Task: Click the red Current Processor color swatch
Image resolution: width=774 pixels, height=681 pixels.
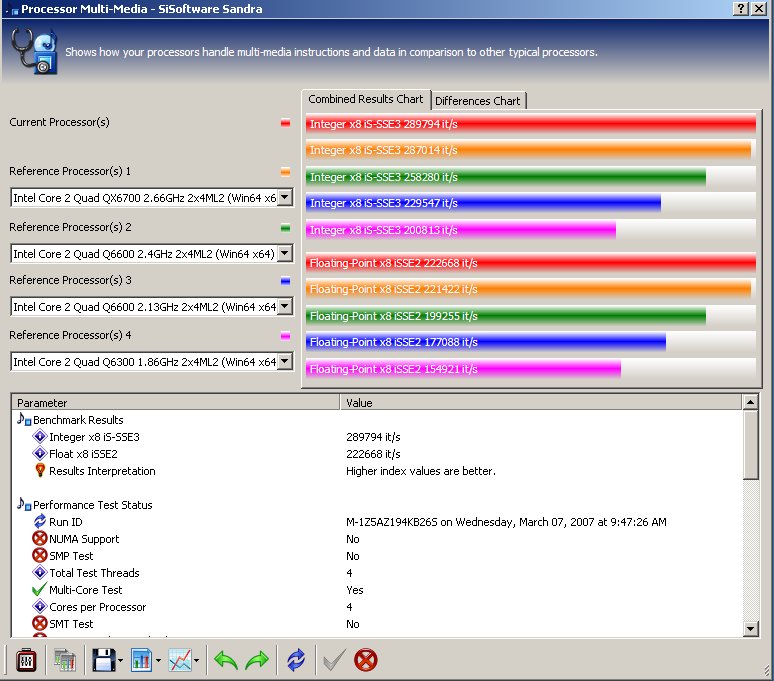Action: 285,123
